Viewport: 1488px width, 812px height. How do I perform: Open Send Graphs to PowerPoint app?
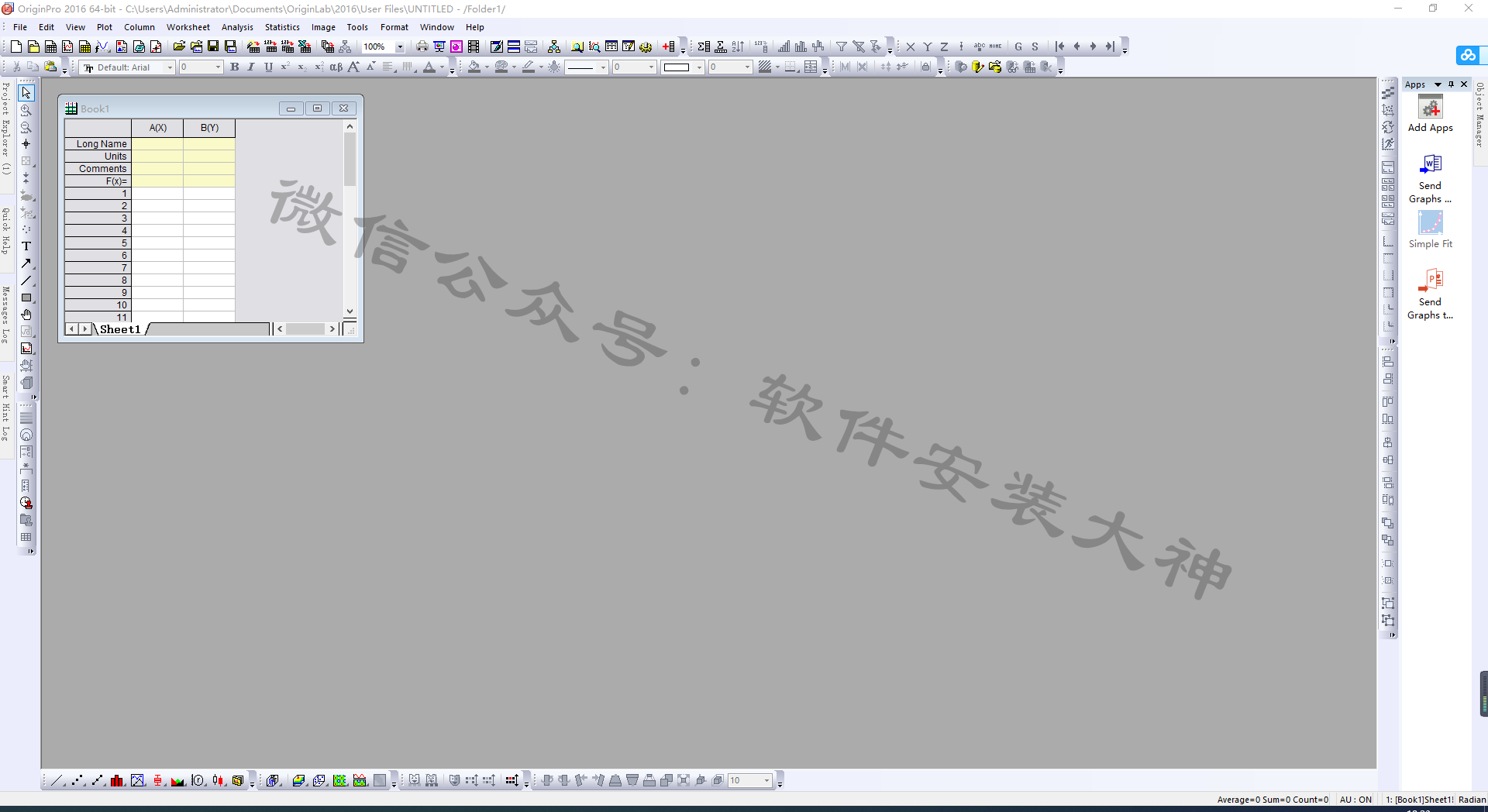[x=1430, y=295]
